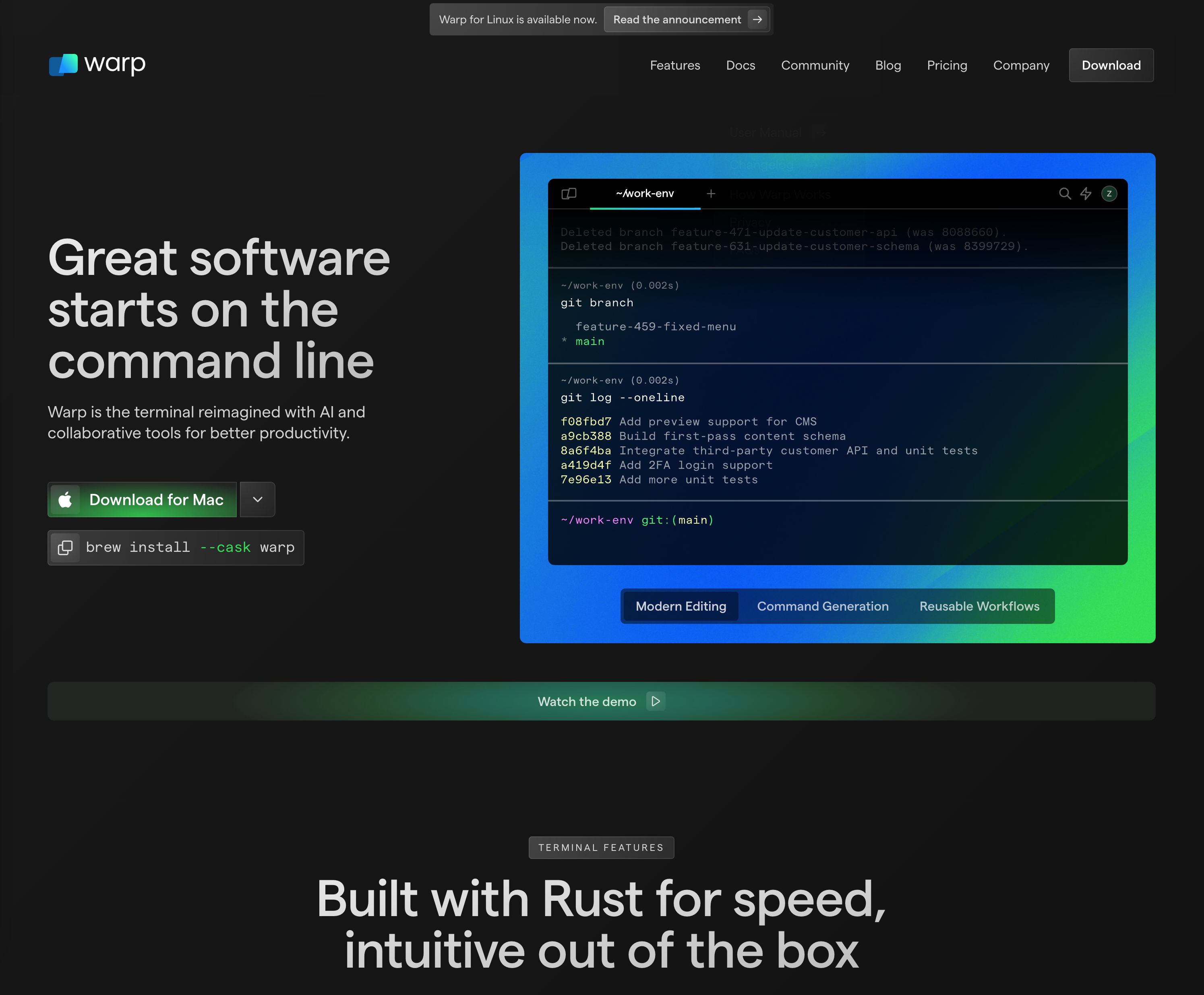This screenshot has width=1204, height=995.
Task: Go to the Blog page
Action: click(888, 65)
